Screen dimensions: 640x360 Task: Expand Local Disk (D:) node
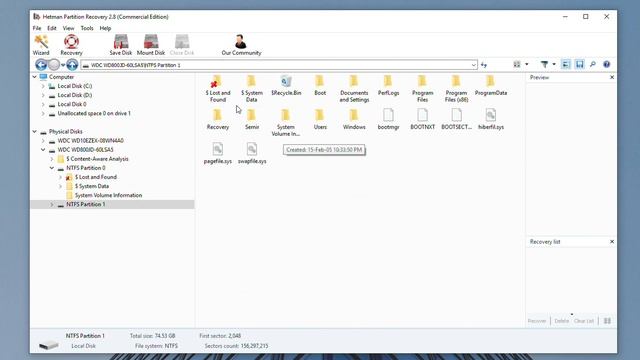tap(43, 95)
